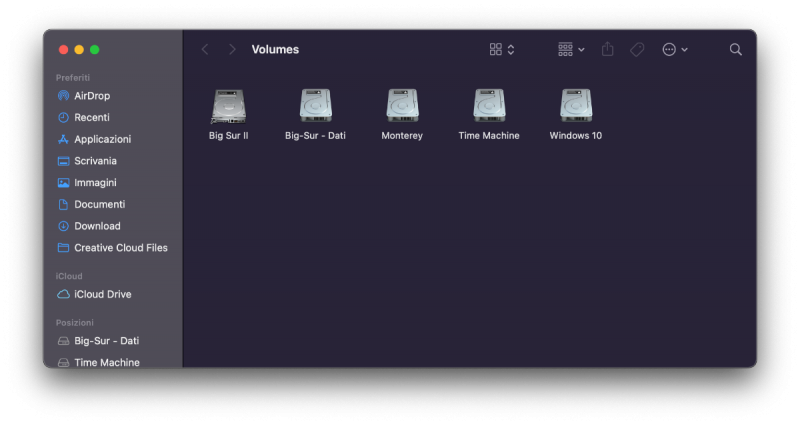Click the Scrivania desktop icon
The height and width of the screenshot is (425, 800).
[63, 161]
